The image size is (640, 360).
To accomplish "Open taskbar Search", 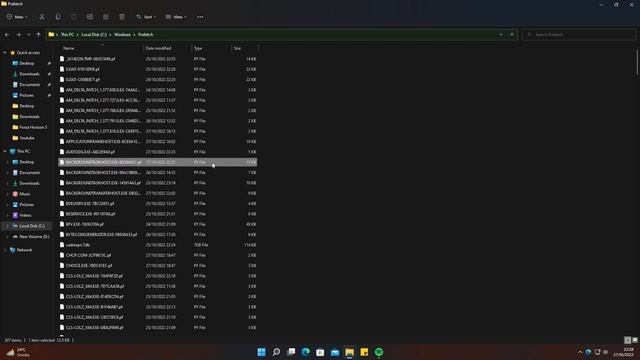I will click(276, 352).
